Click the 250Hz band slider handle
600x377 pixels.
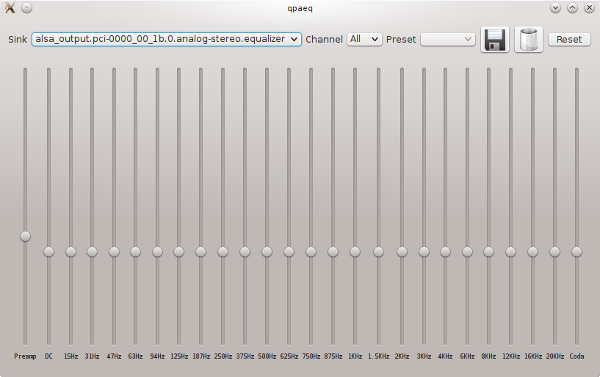(x=223, y=252)
